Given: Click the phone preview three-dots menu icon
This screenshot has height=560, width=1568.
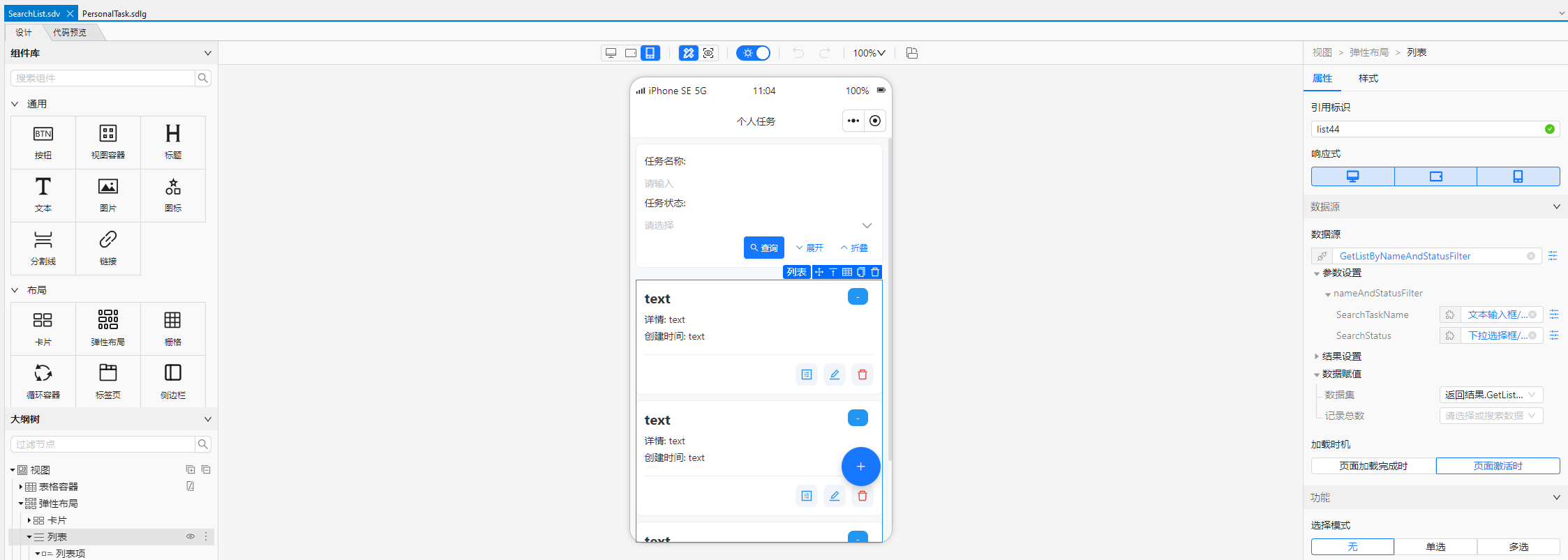Looking at the screenshot, I should coord(853,121).
